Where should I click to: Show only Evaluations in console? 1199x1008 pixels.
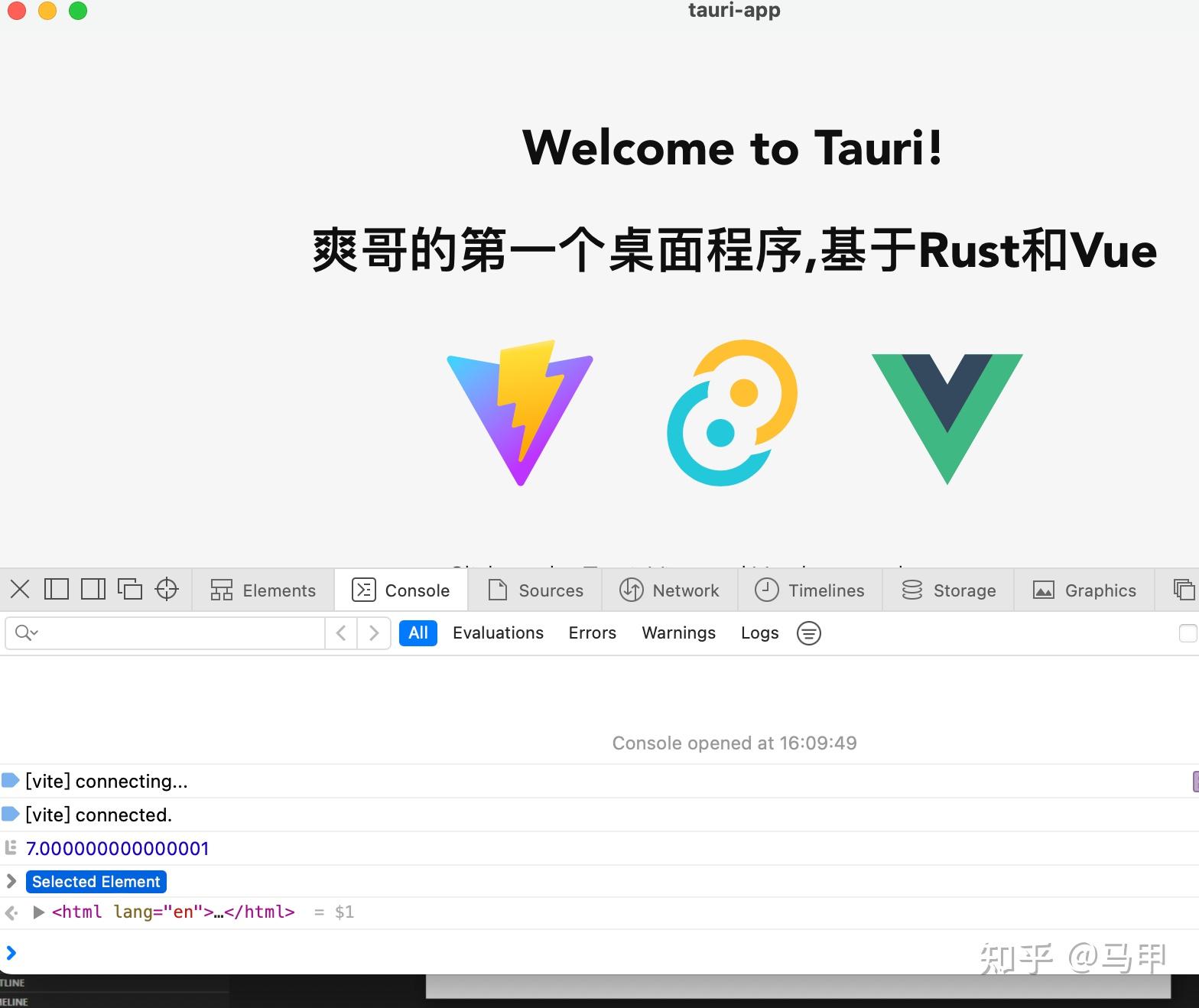pyautogui.click(x=498, y=633)
